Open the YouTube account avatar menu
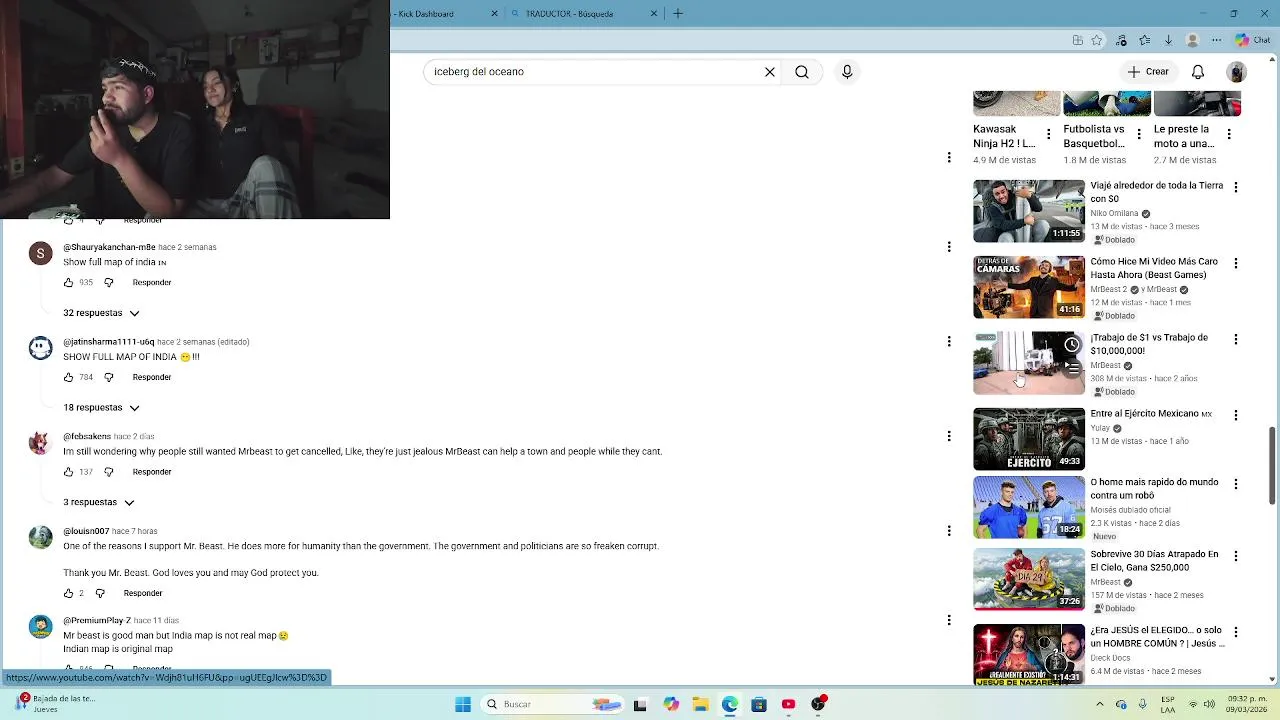 (1237, 72)
